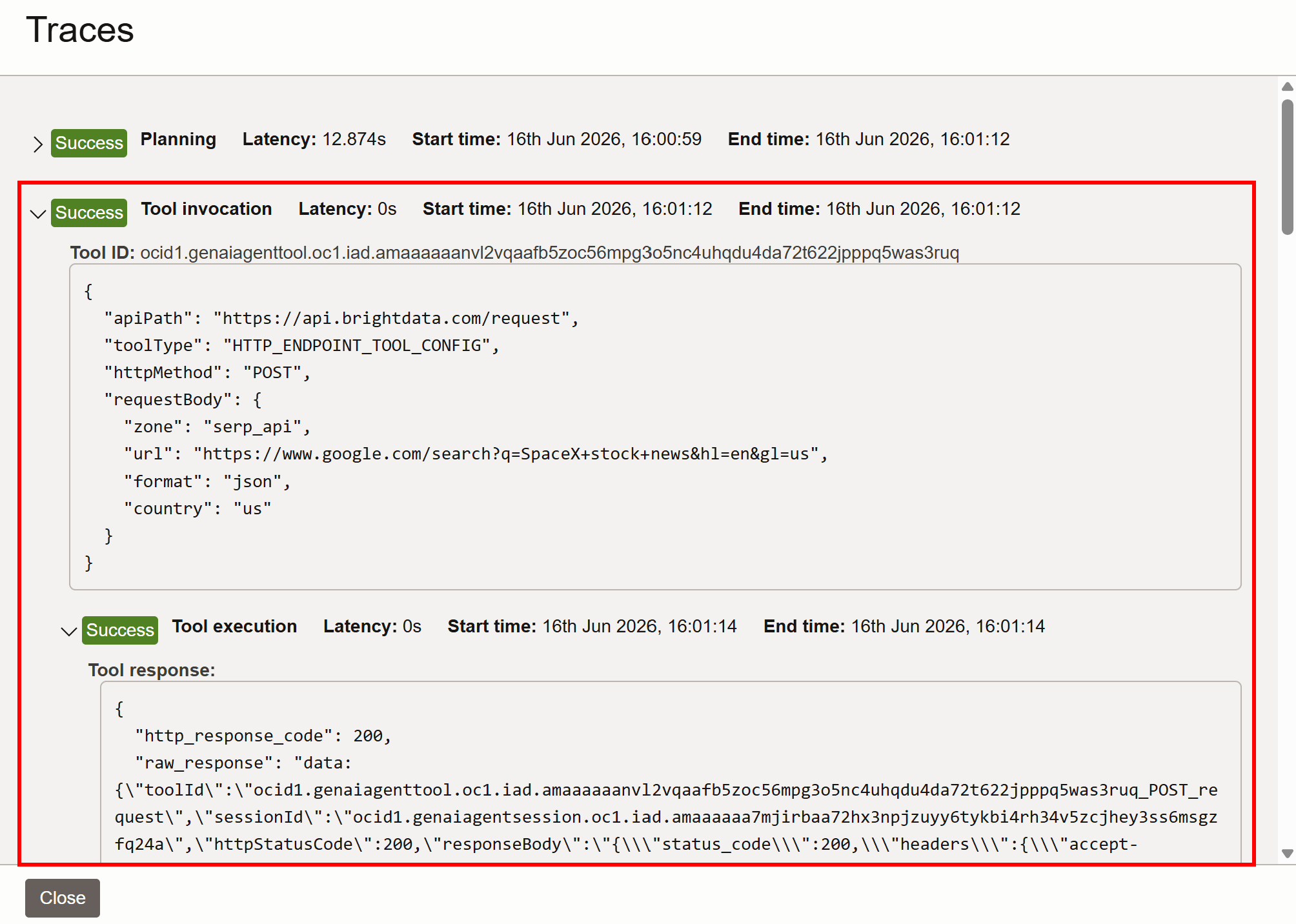
Task: Click the sessionId line in raw response
Action: coord(666,817)
